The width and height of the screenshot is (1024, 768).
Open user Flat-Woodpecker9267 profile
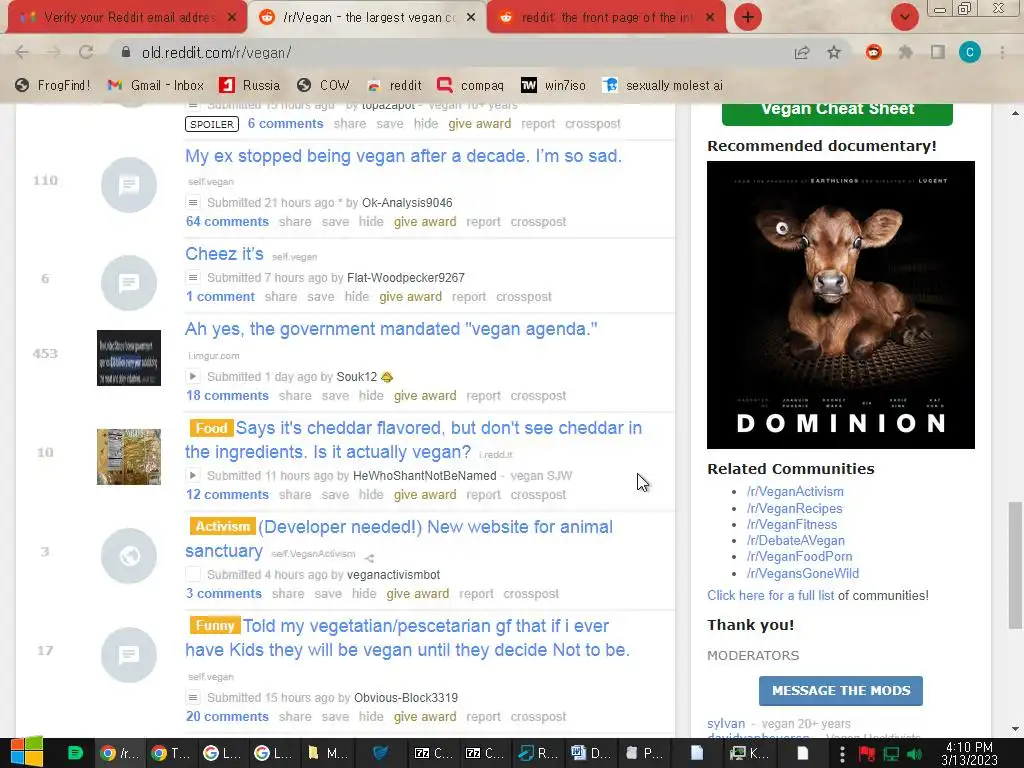(x=406, y=278)
